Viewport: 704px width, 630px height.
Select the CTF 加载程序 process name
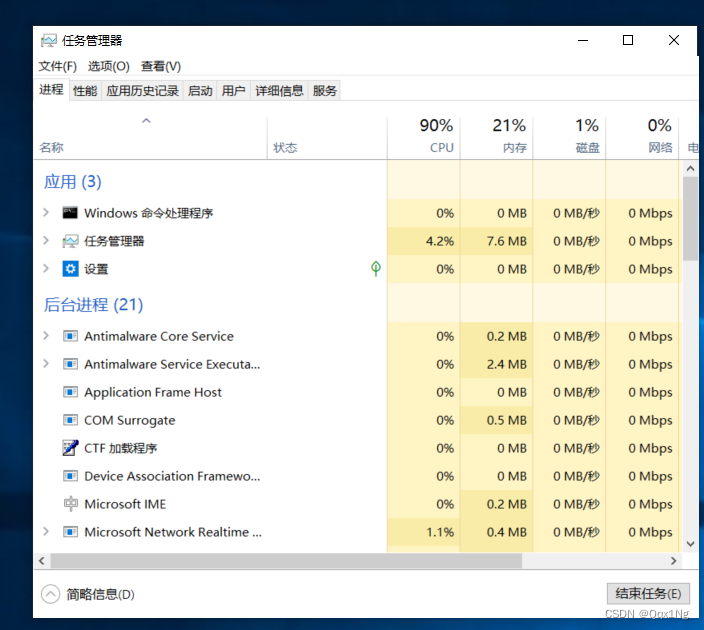click(121, 448)
